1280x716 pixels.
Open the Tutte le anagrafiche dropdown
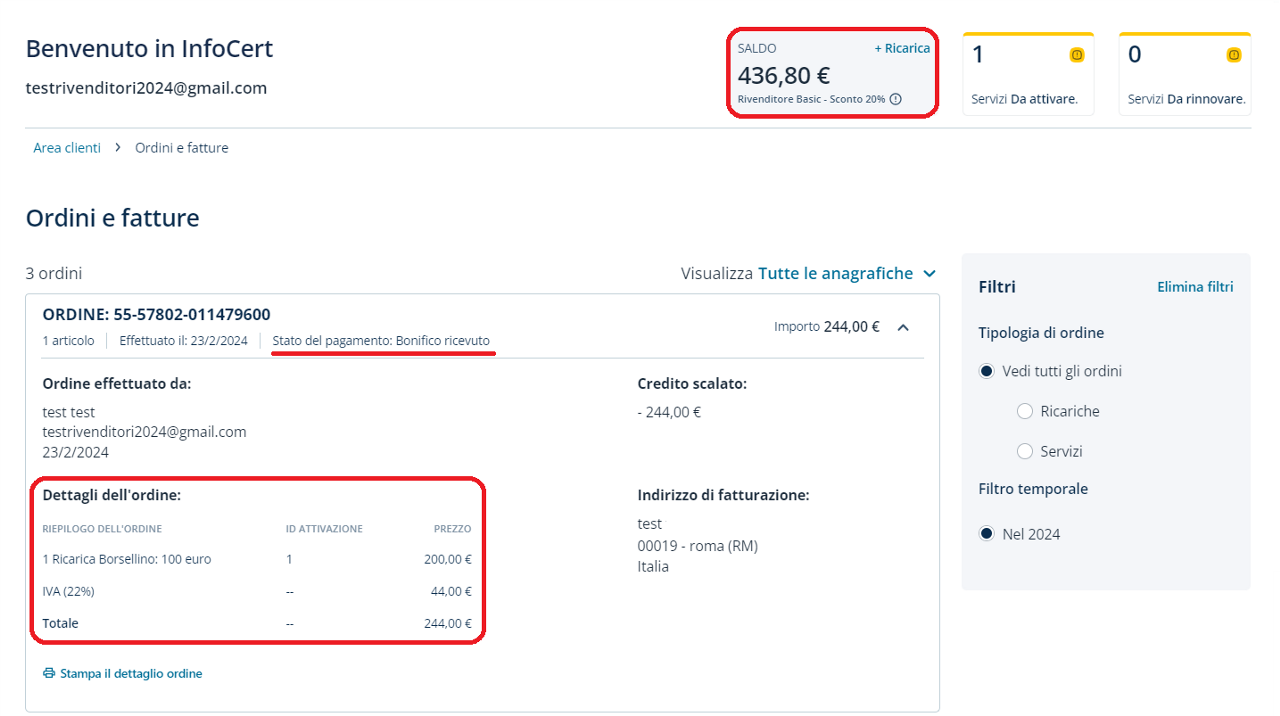tap(835, 273)
